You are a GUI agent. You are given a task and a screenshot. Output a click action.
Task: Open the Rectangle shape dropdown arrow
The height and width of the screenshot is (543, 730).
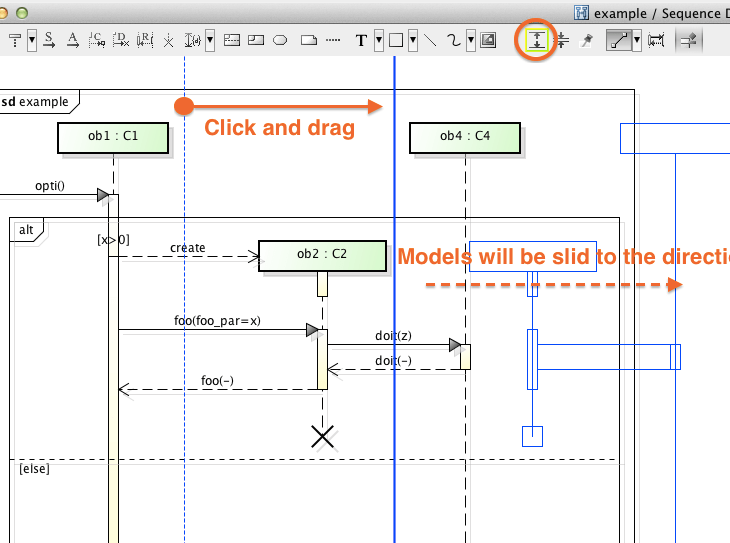[413, 41]
